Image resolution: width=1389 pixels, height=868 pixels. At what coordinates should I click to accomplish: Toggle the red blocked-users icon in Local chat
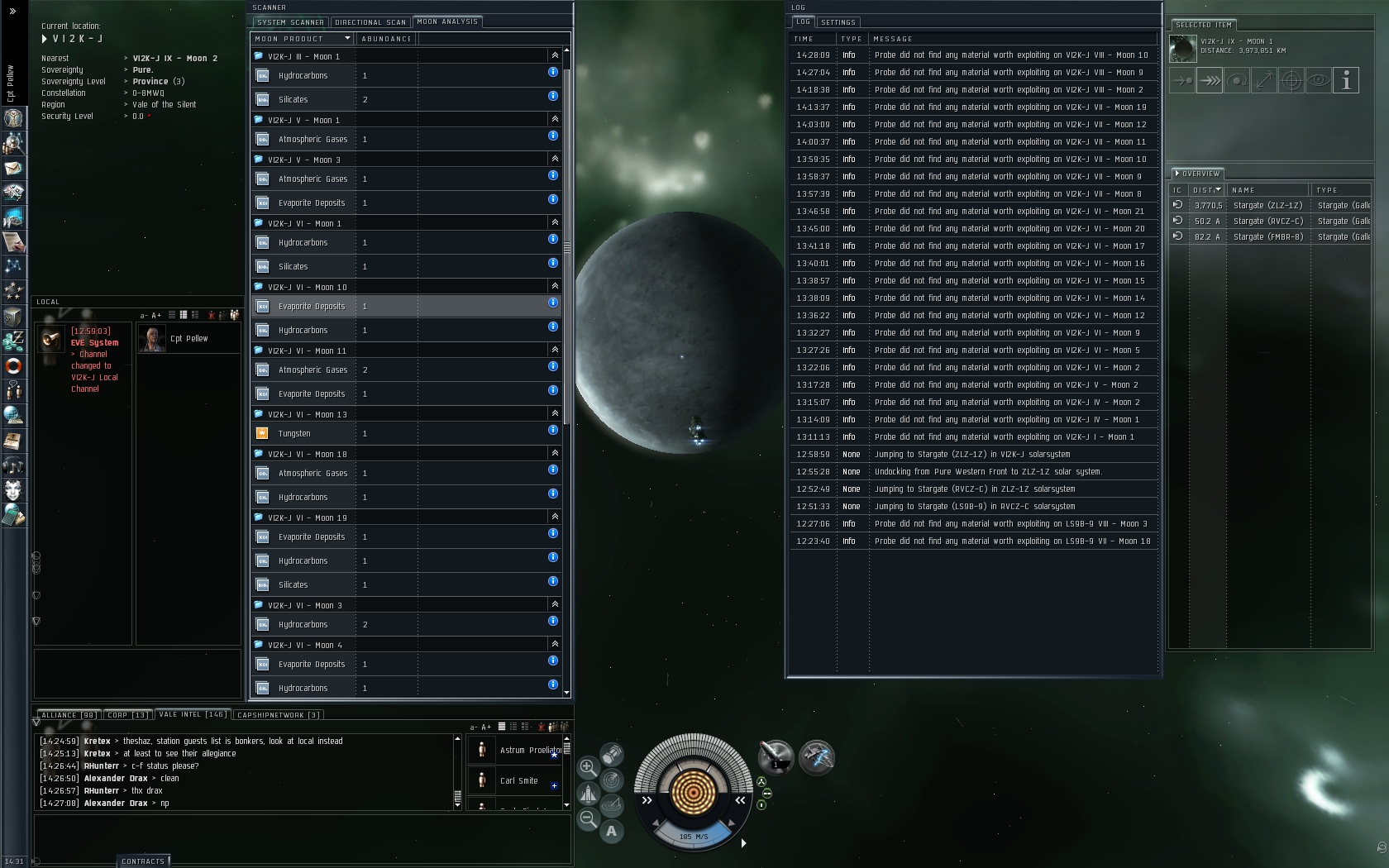click(x=212, y=315)
